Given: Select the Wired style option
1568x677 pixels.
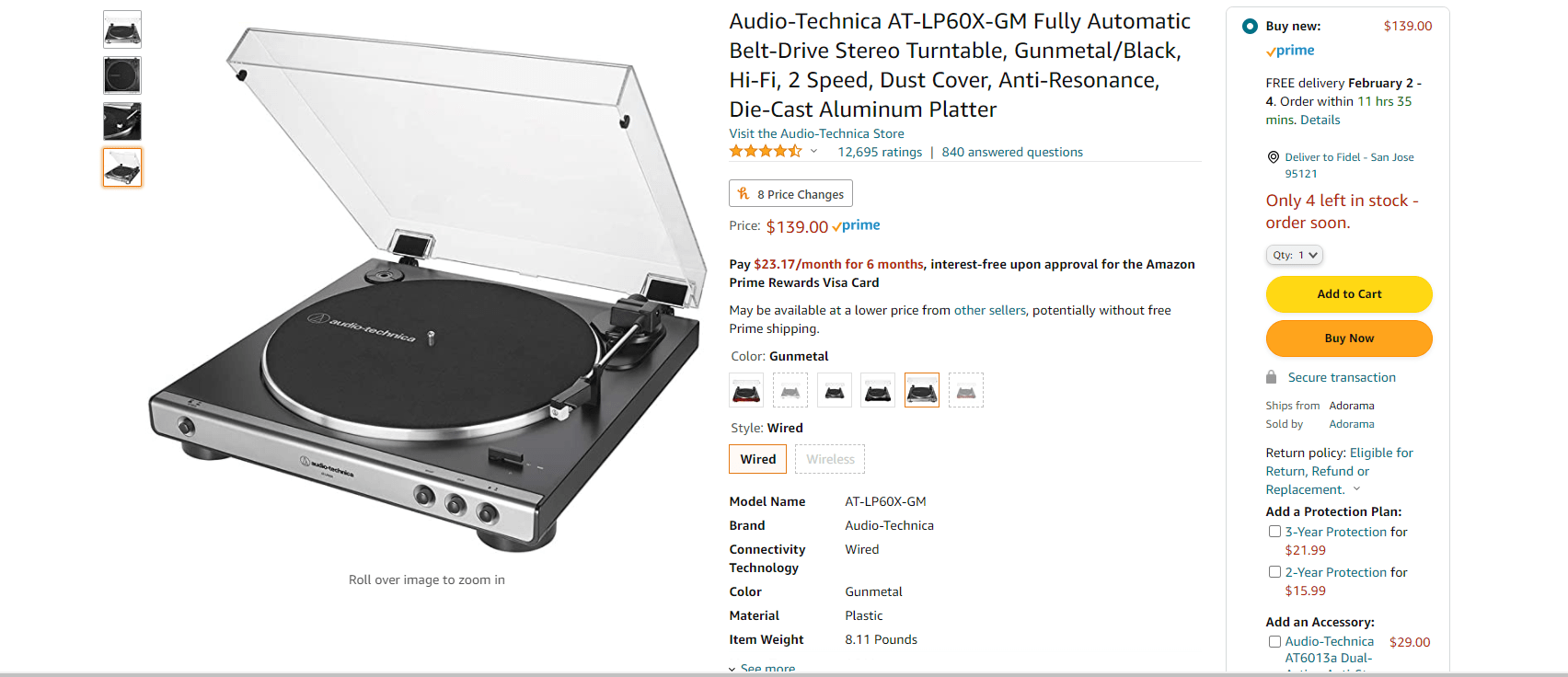Looking at the screenshot, I should (x=757, y=459).
